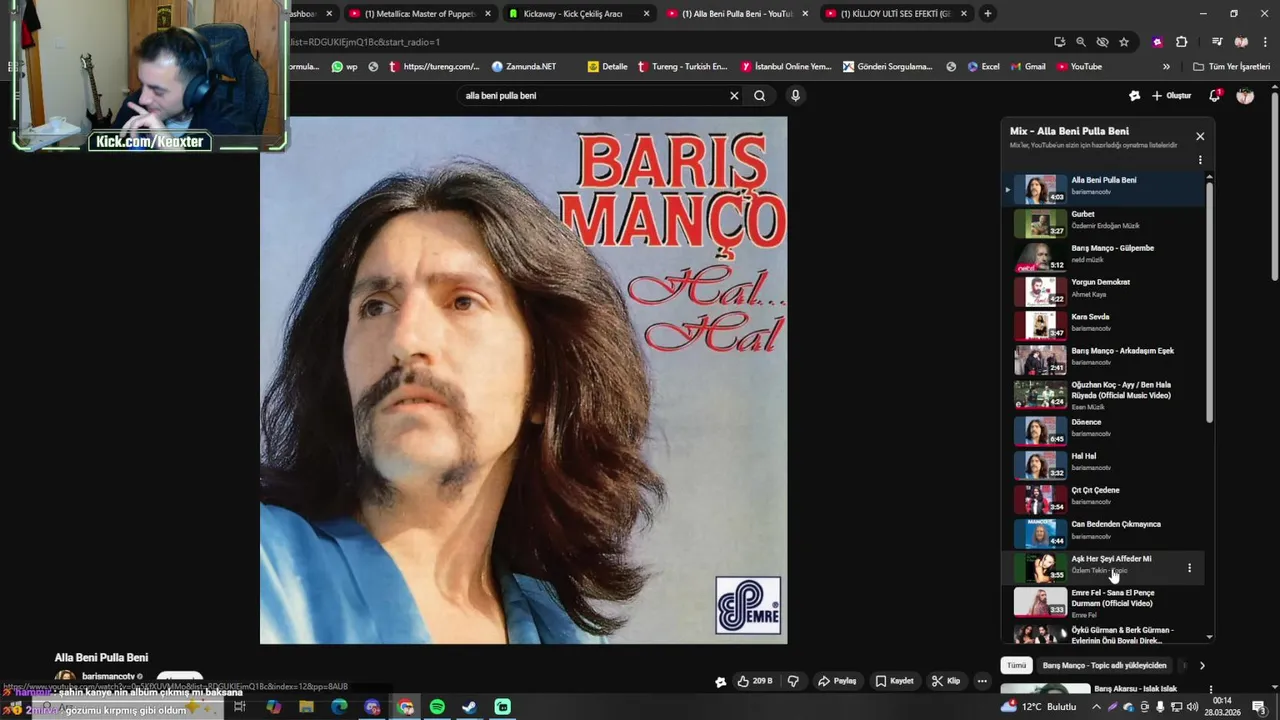
Task: Close the Mix playlist panel
Action: tap(1200, 136)
